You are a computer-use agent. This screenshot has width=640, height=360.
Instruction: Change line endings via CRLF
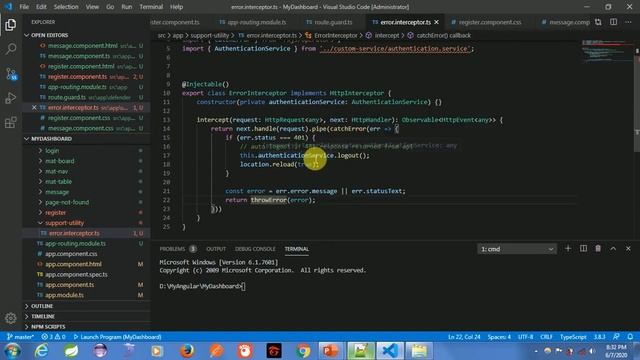(x=546, y=337)
